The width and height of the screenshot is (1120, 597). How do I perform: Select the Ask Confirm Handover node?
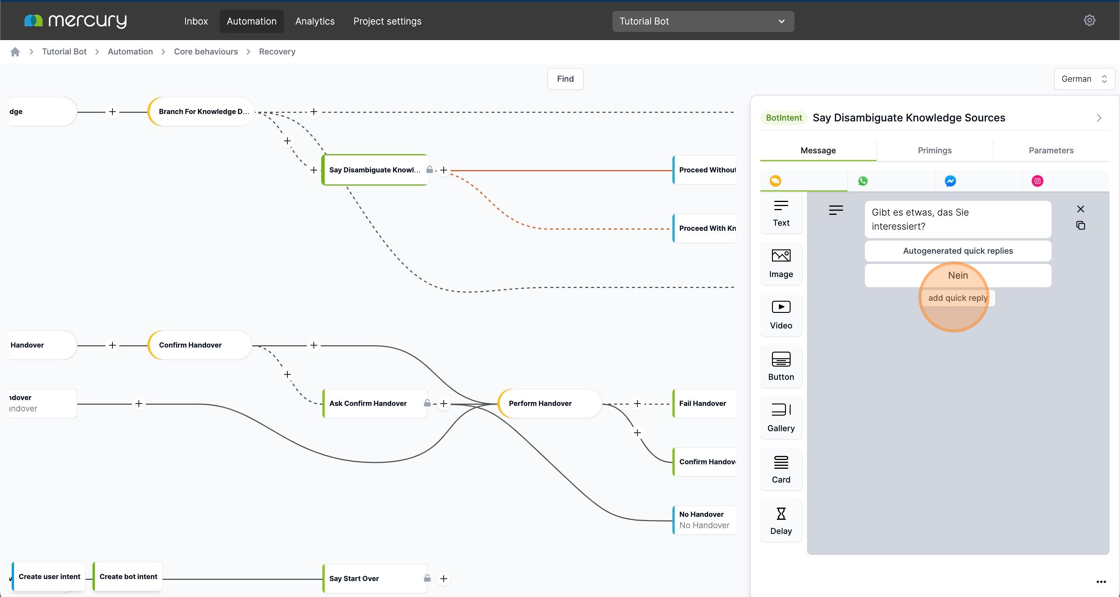(x=374, y=403)
